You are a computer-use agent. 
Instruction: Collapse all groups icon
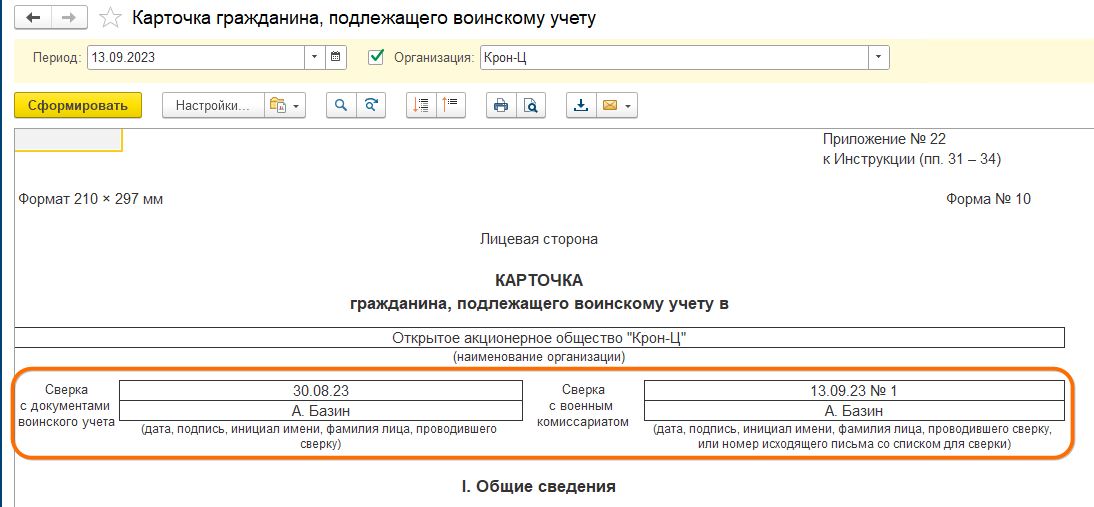pyautogui.click(x=451, y=106)
